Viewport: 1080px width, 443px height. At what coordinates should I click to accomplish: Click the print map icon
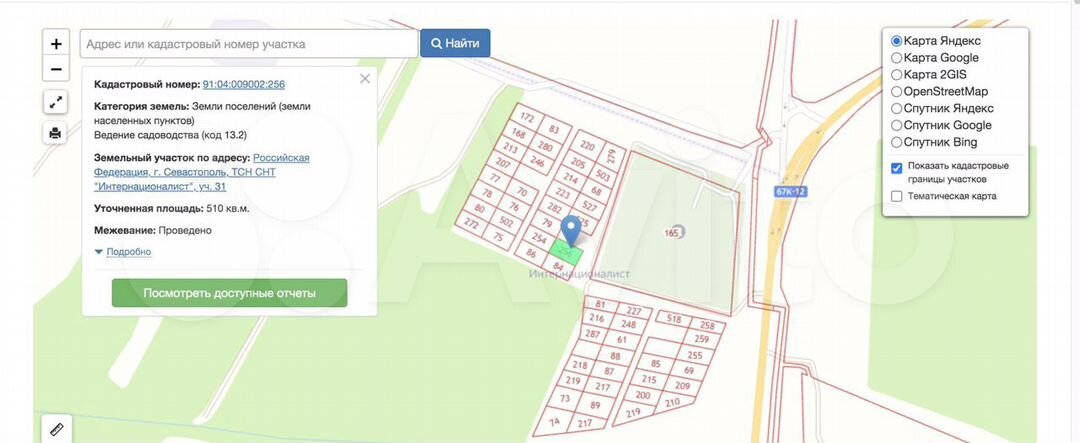[56, 132]
